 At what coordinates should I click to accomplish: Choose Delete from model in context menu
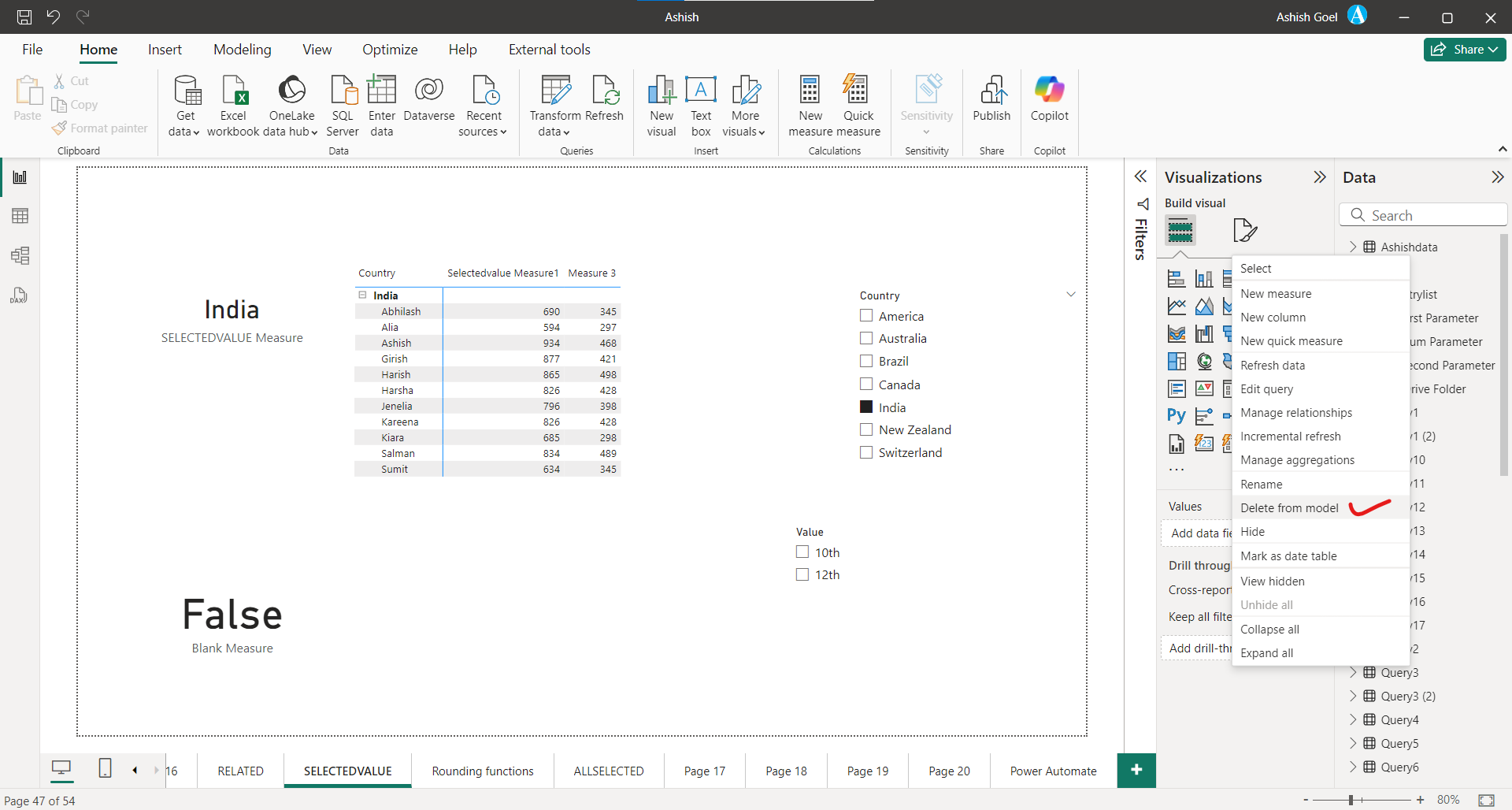pyautogui.click(x=1288, y=507)
